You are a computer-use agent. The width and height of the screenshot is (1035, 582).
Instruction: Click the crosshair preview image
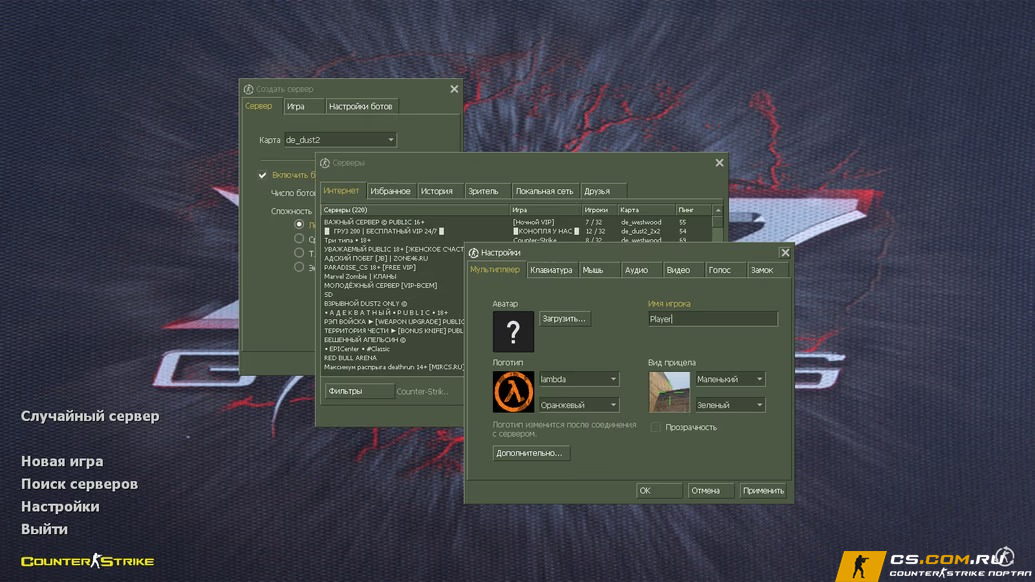coord(669,391)
